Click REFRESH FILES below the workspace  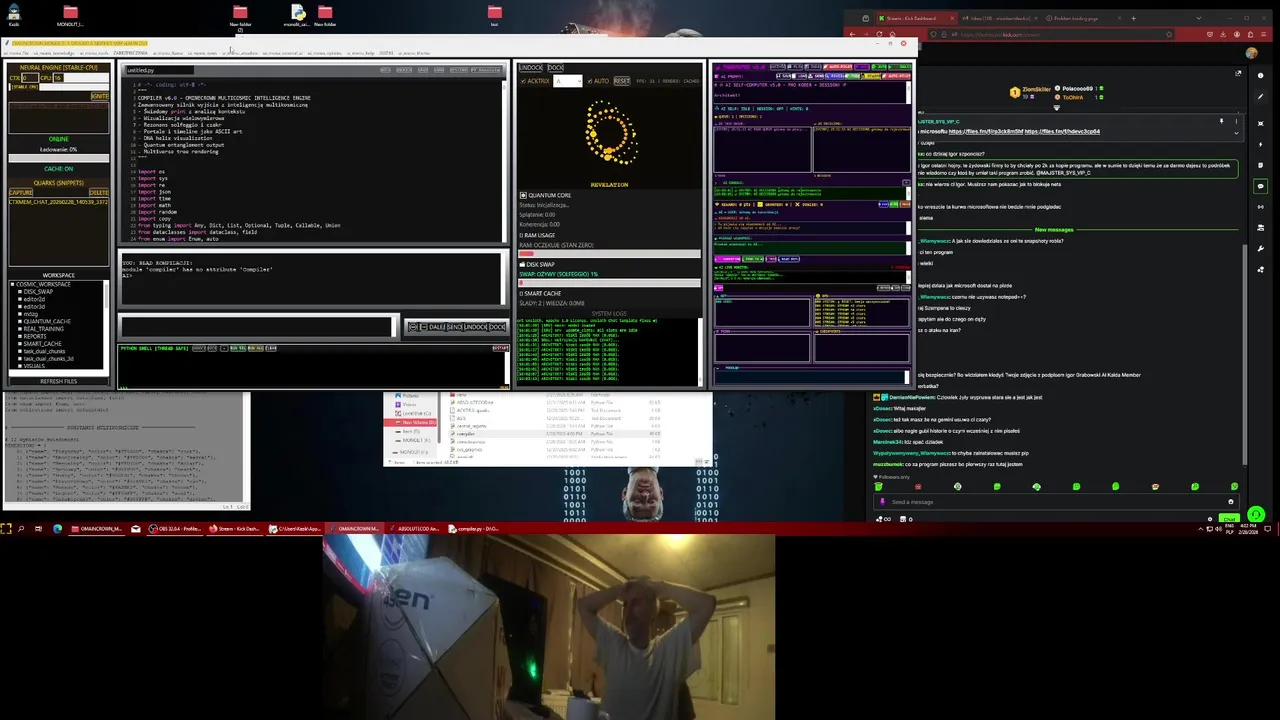pos(58,381)
